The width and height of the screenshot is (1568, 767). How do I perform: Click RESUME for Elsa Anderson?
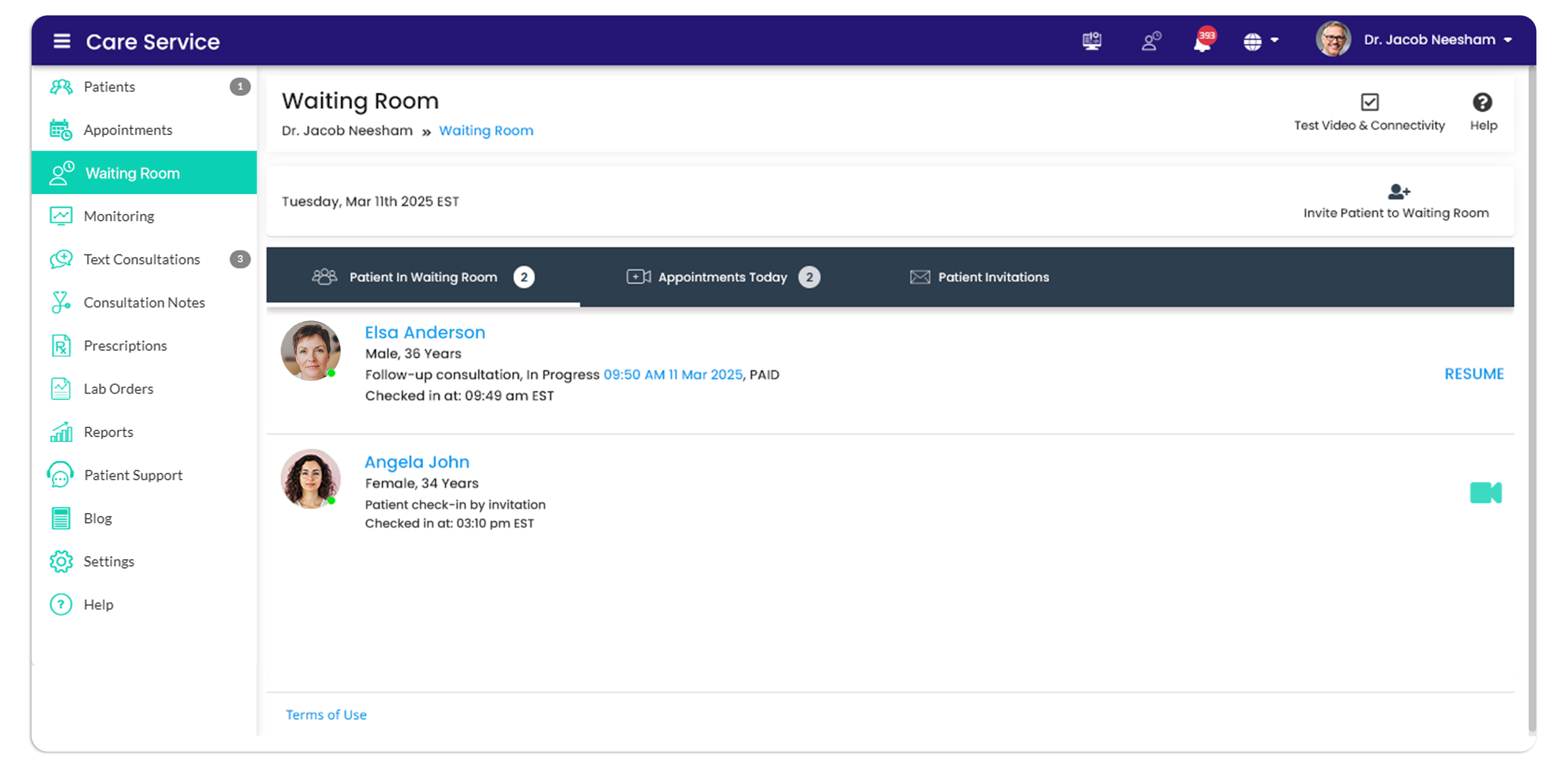[x=1474, y=374]
